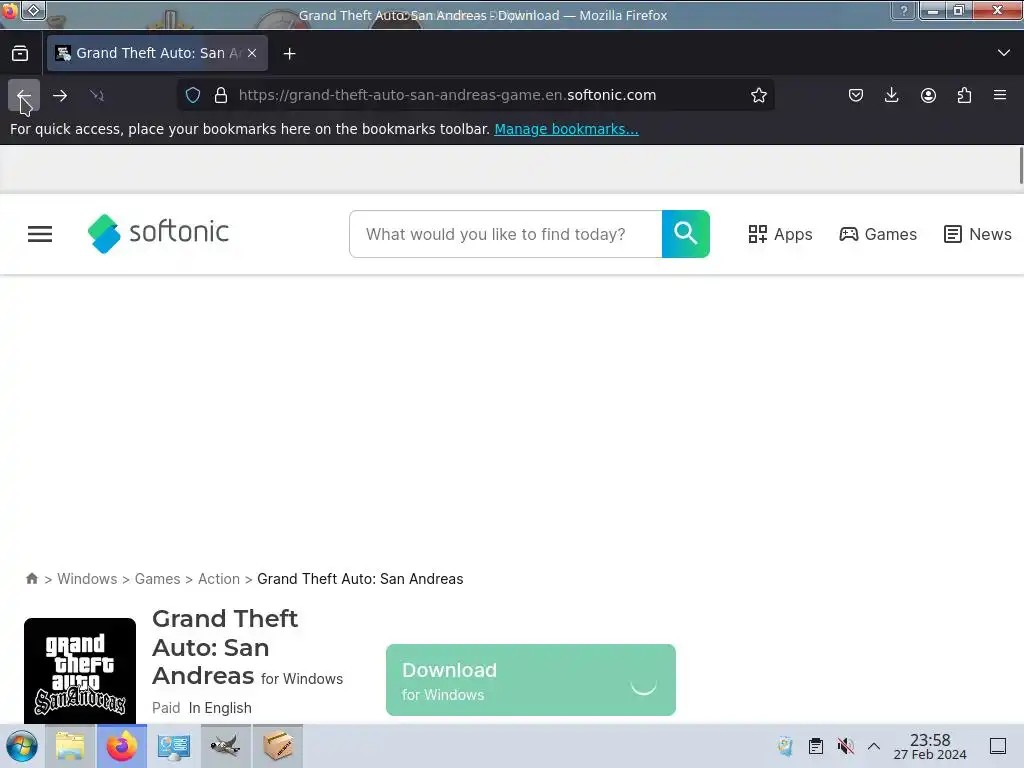This screenshot has height=768, width=1024.
Task: Toggle keep window above pin icon
Action: click(33, 10)
